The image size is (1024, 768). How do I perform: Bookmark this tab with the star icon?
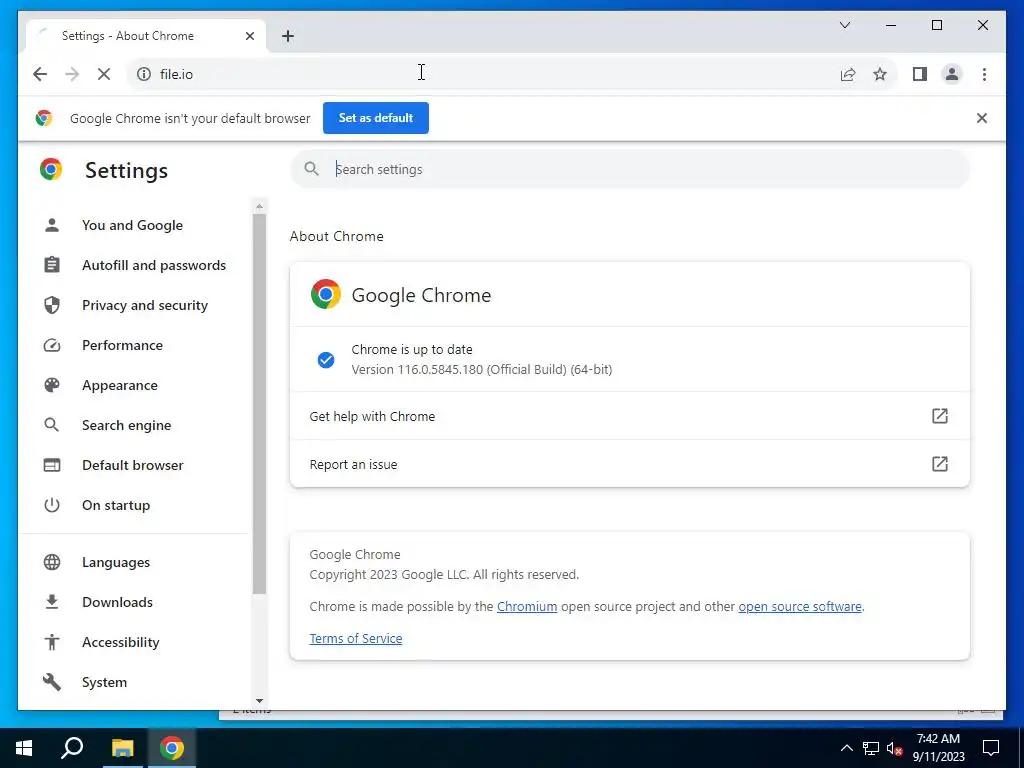point(880,74)
